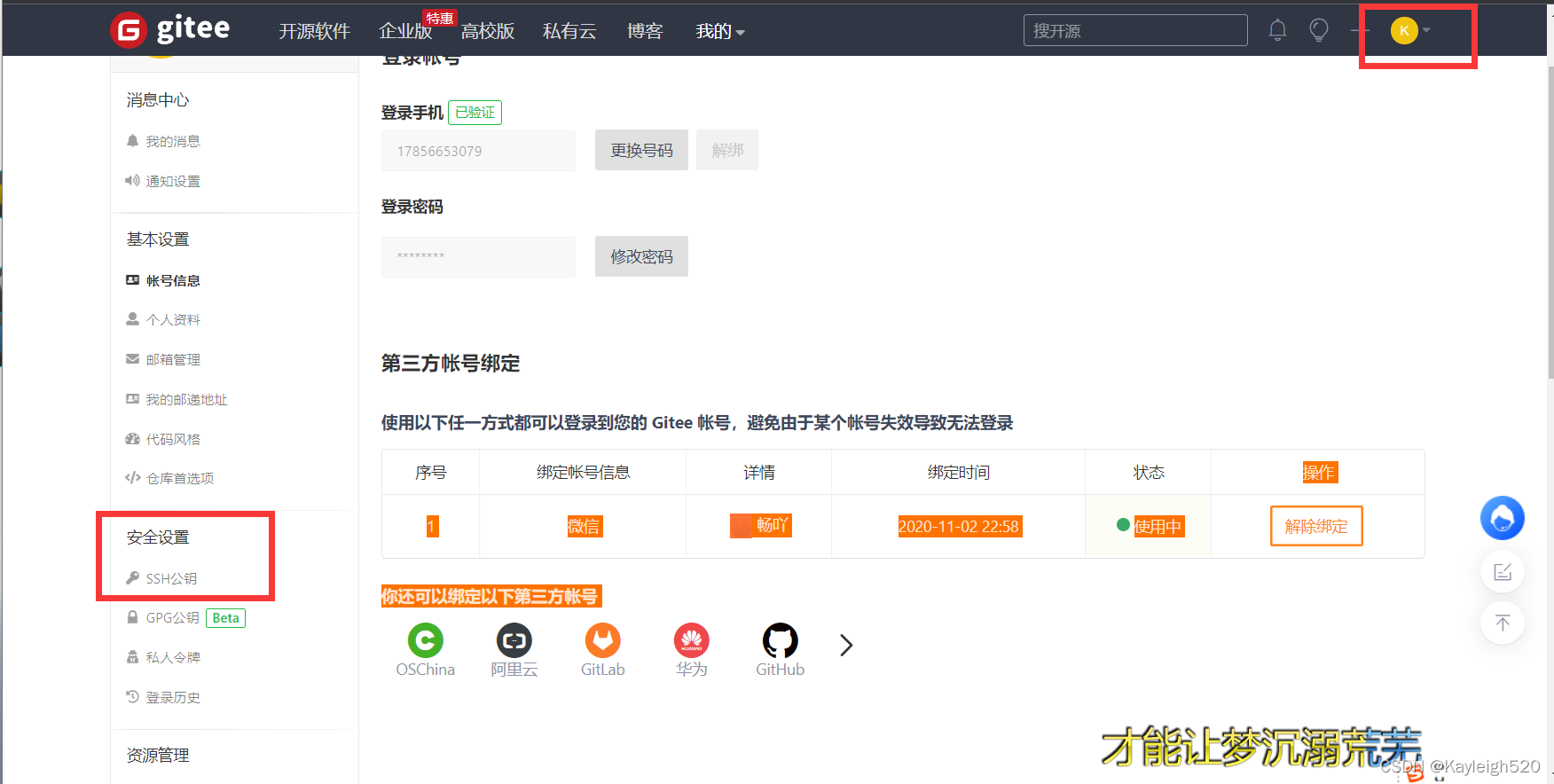Click the 我的消息 bell icon
This screenshot has height=784, width=1554.
(x=132, y=140)
